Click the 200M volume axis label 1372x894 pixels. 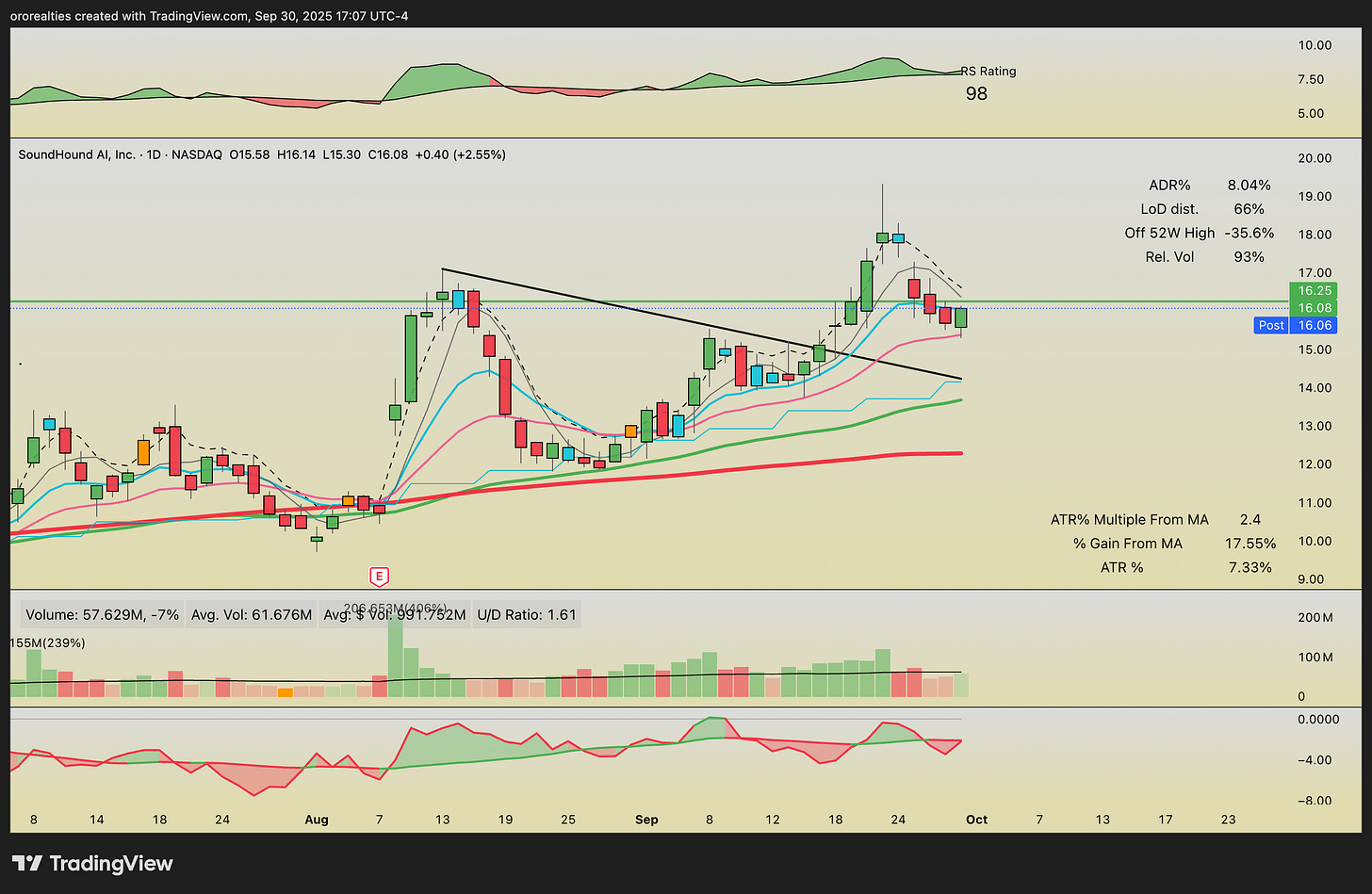(1315, 618)
